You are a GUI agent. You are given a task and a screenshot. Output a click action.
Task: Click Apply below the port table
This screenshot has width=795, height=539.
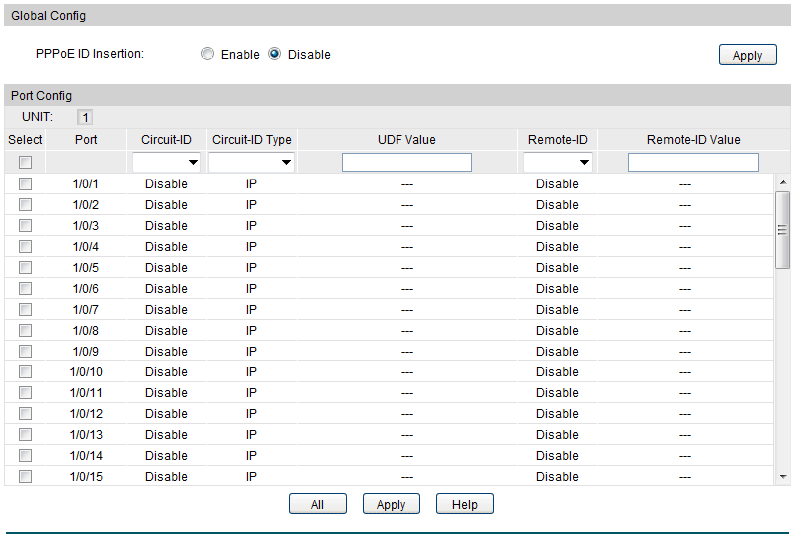[x=391, y=505]
